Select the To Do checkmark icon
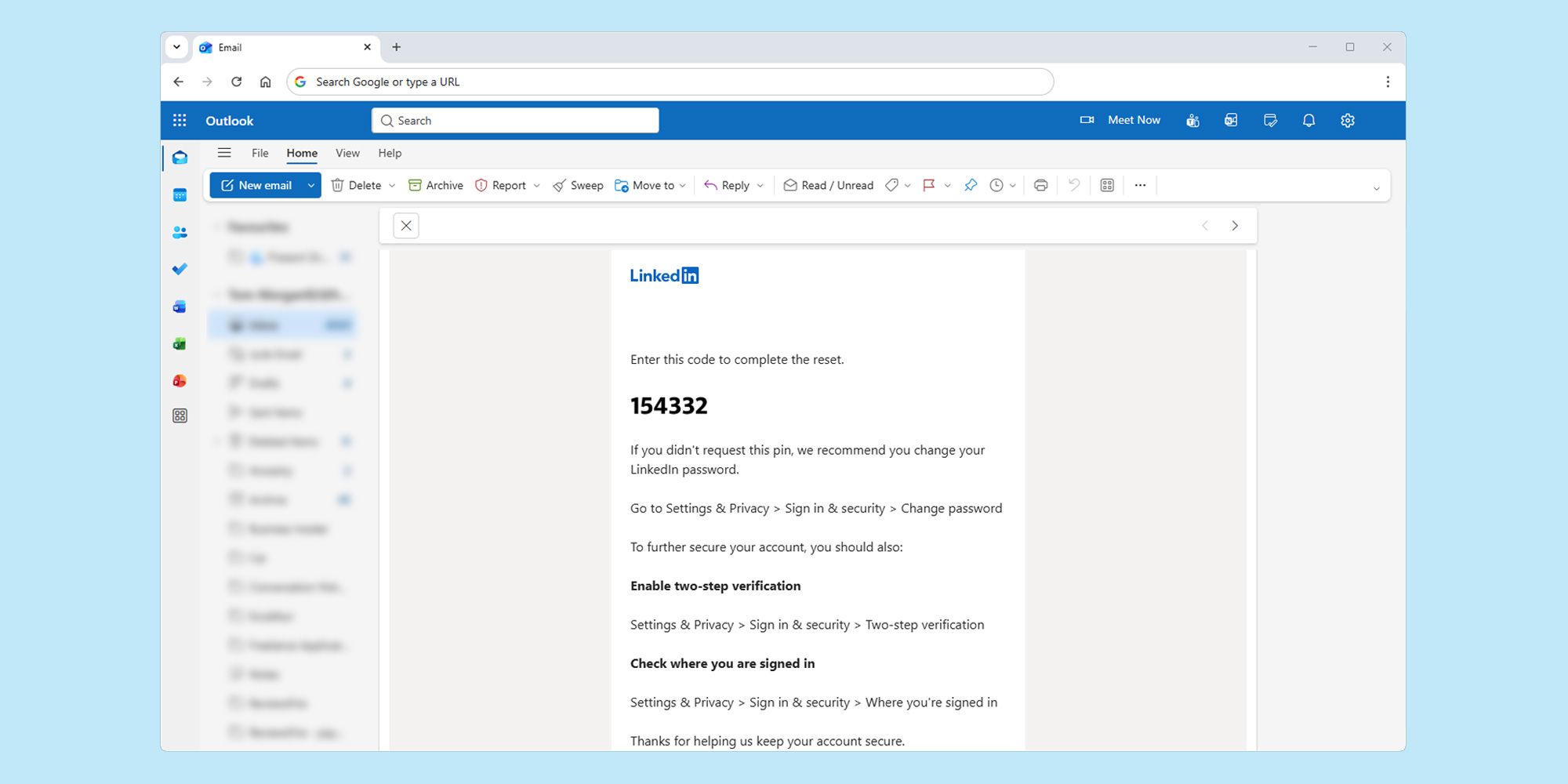 point(179,269)
